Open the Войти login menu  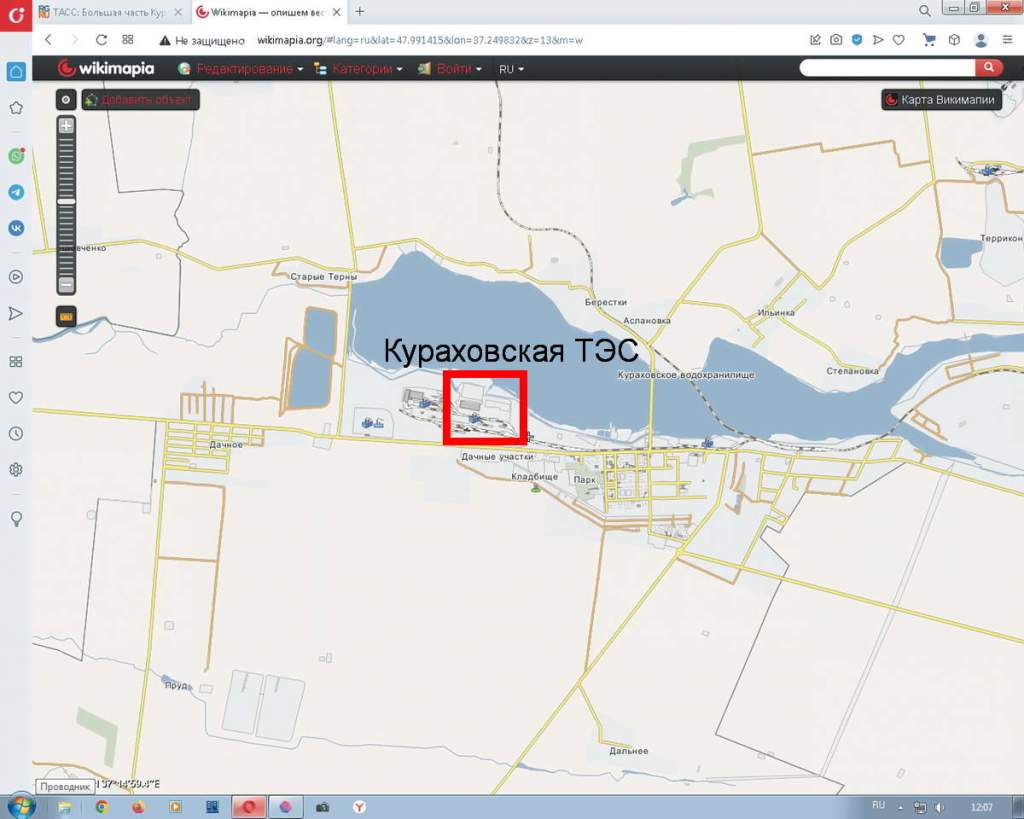pos(450,69)
